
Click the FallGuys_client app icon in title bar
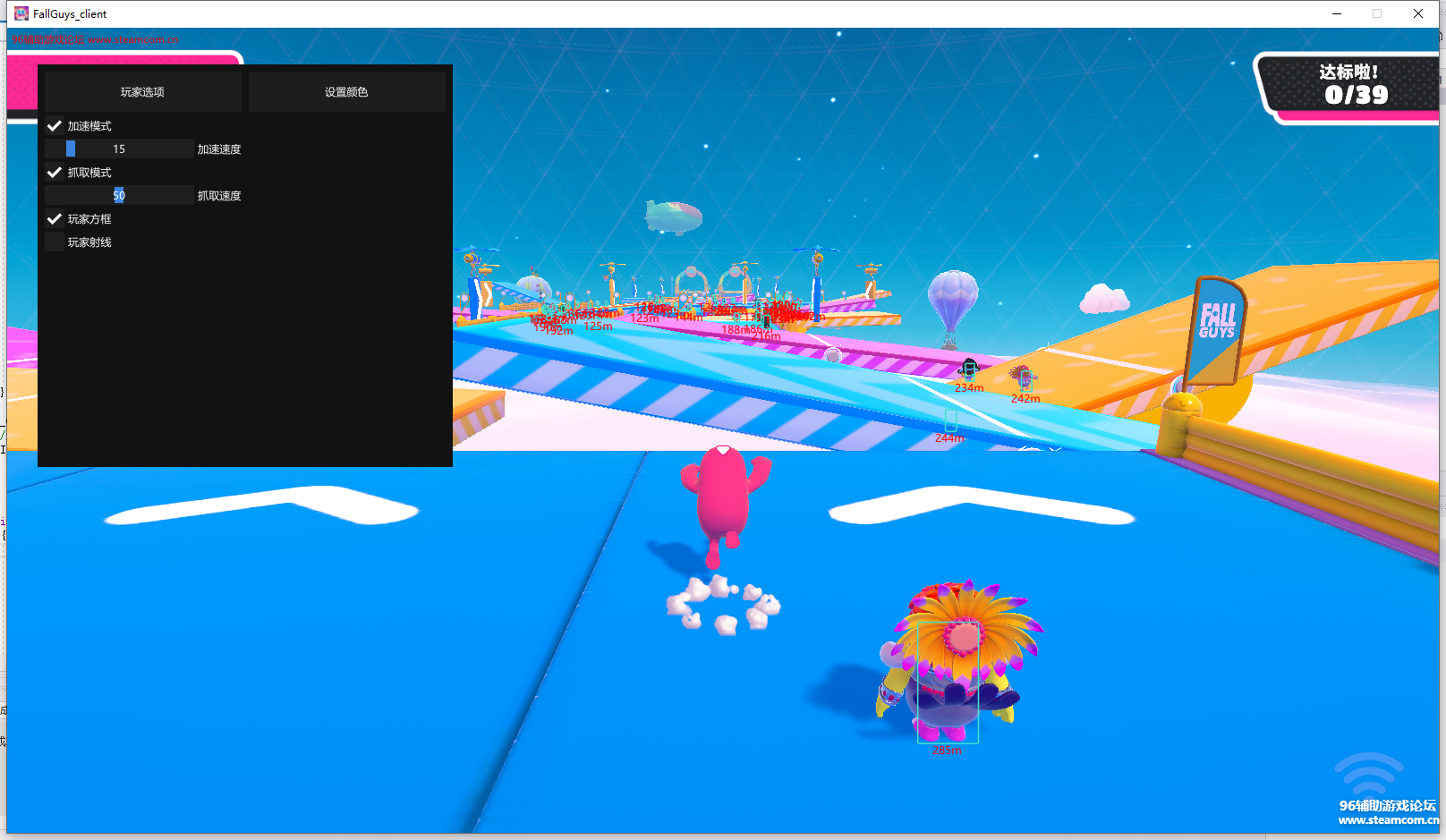21,13
